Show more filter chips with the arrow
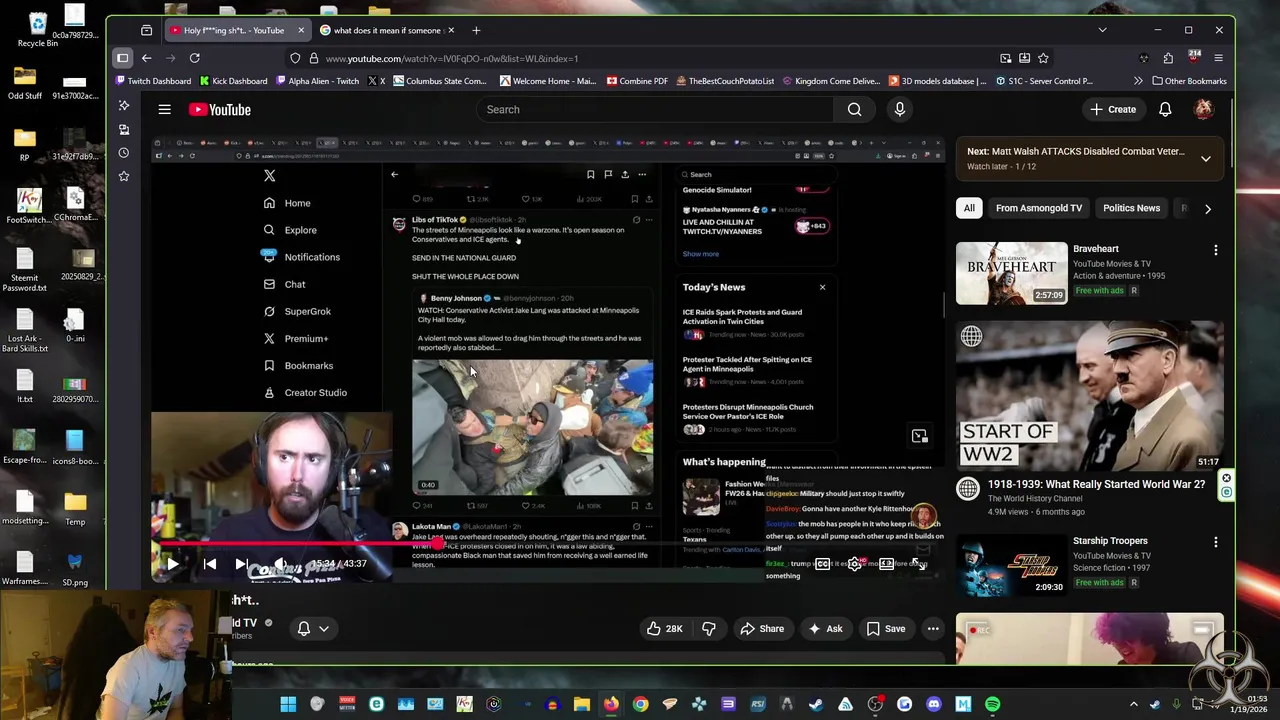Image resolution: width=1280 pixels, height=720 pixels. 1207,209
